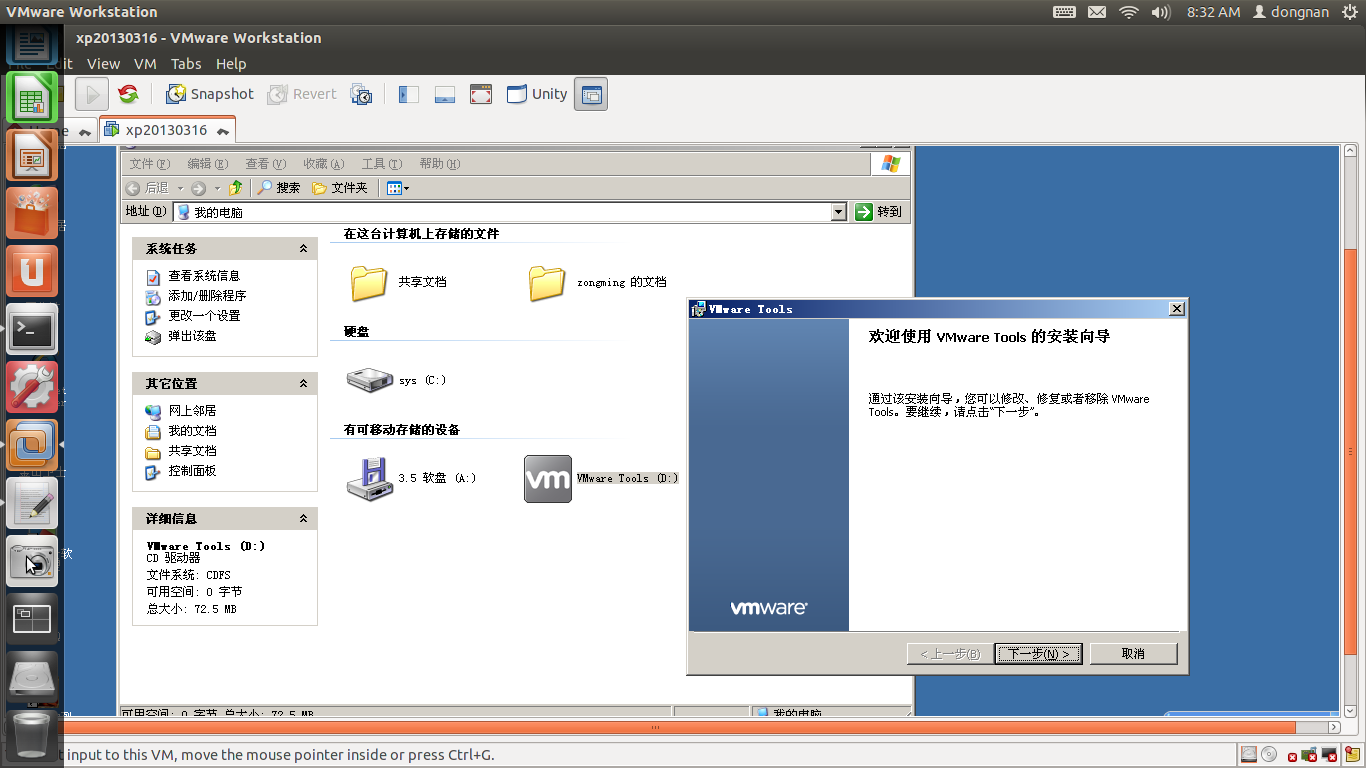Open the 文件(F) menu in Explorer
The width and height of the screenshot is (1366, 768).
coord(150,164)
